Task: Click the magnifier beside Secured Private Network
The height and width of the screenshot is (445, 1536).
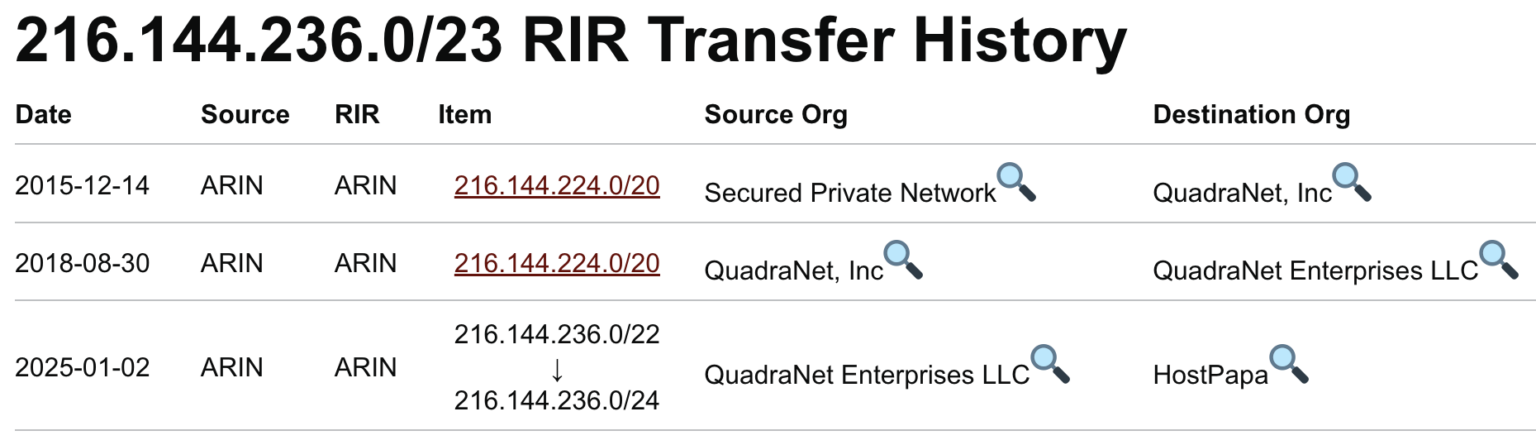Action: click(x=1017, y=182)
